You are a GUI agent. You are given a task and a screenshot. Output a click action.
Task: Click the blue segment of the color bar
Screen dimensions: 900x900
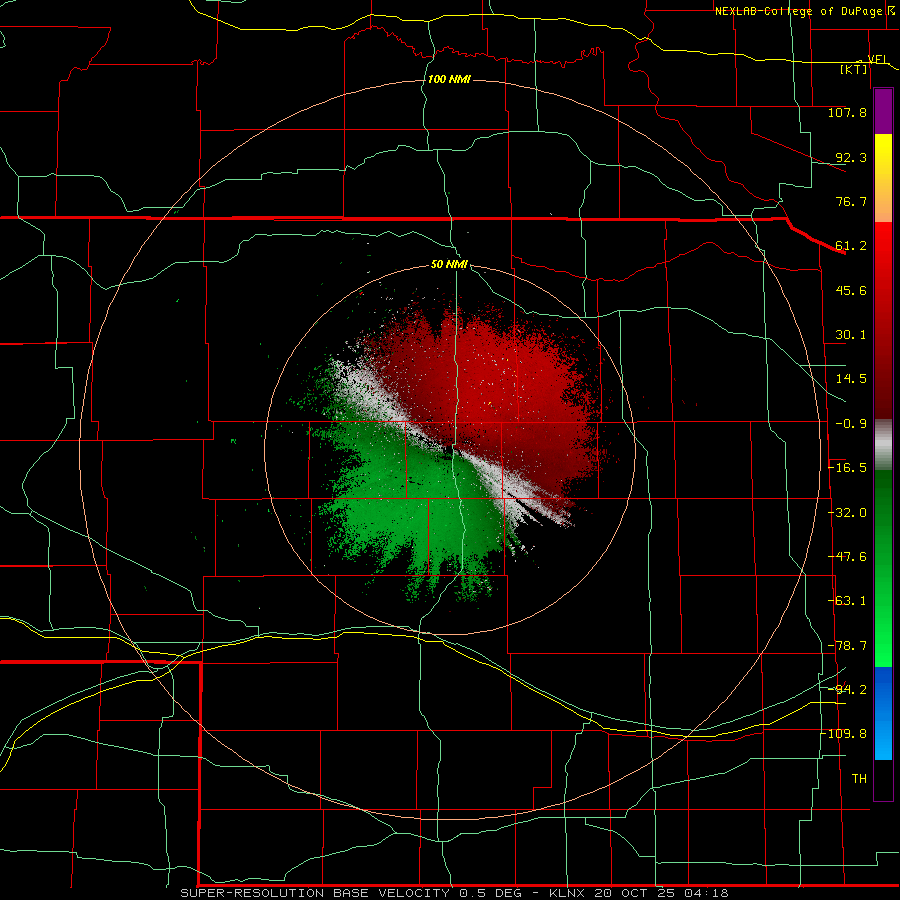click(x=883, y=713)
